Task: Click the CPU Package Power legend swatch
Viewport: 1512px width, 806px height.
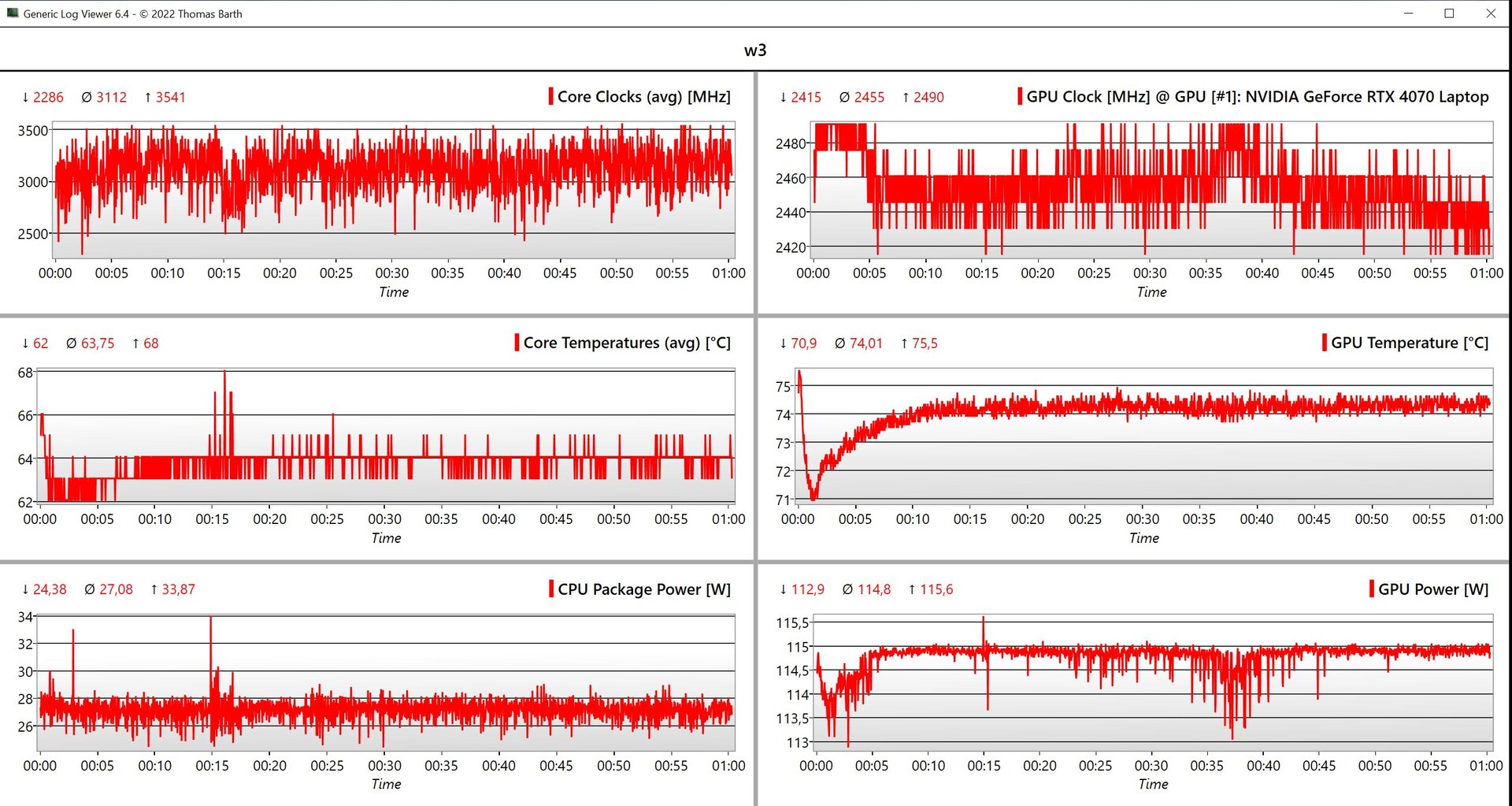Action: tap(551, 589)
